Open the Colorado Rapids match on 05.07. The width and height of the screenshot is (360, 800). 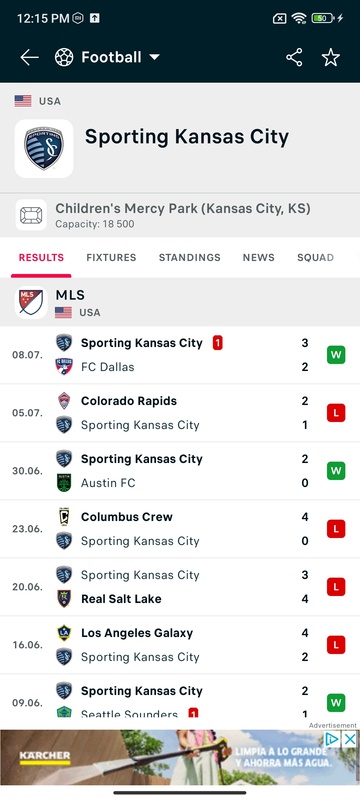[x=180, y=413]
